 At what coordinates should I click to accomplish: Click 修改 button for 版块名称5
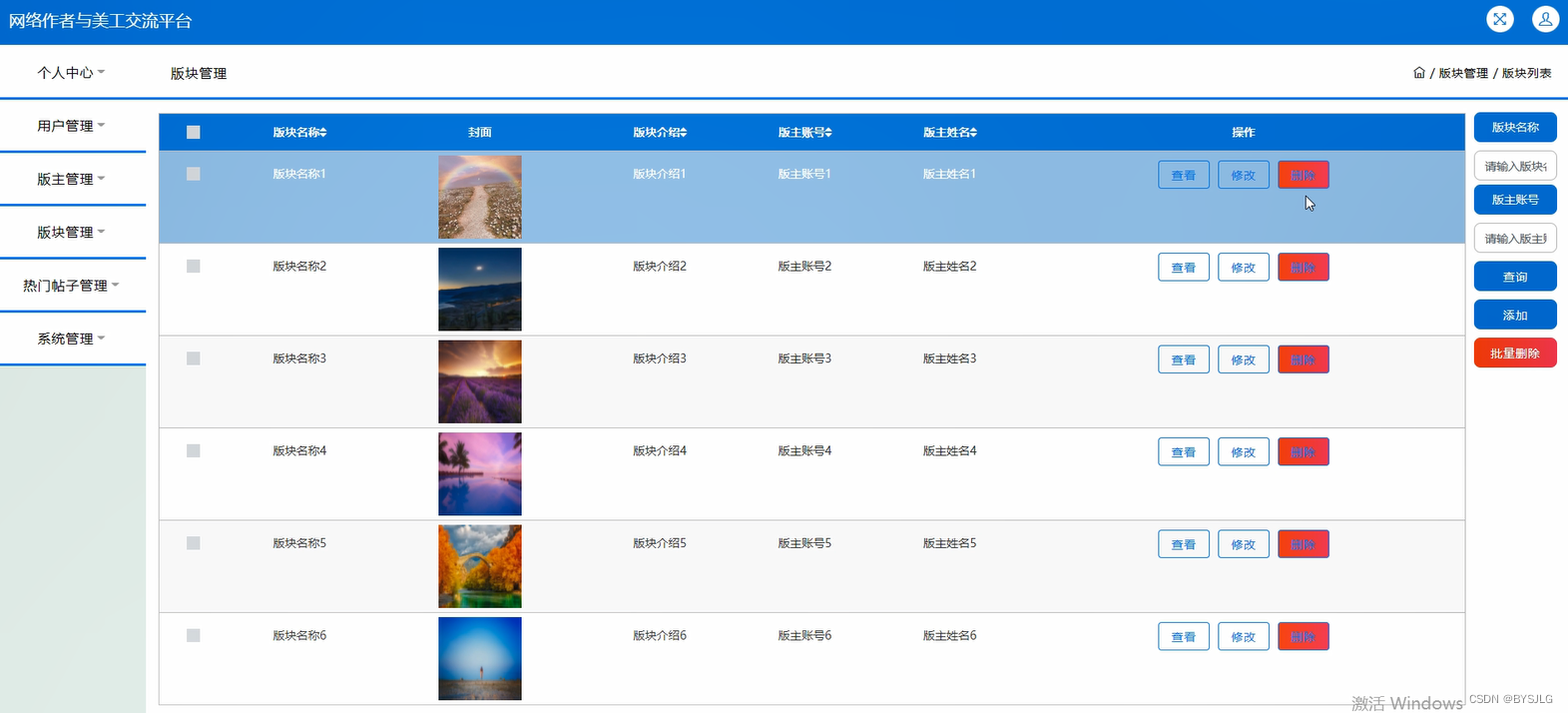(x=1244, y=544)
